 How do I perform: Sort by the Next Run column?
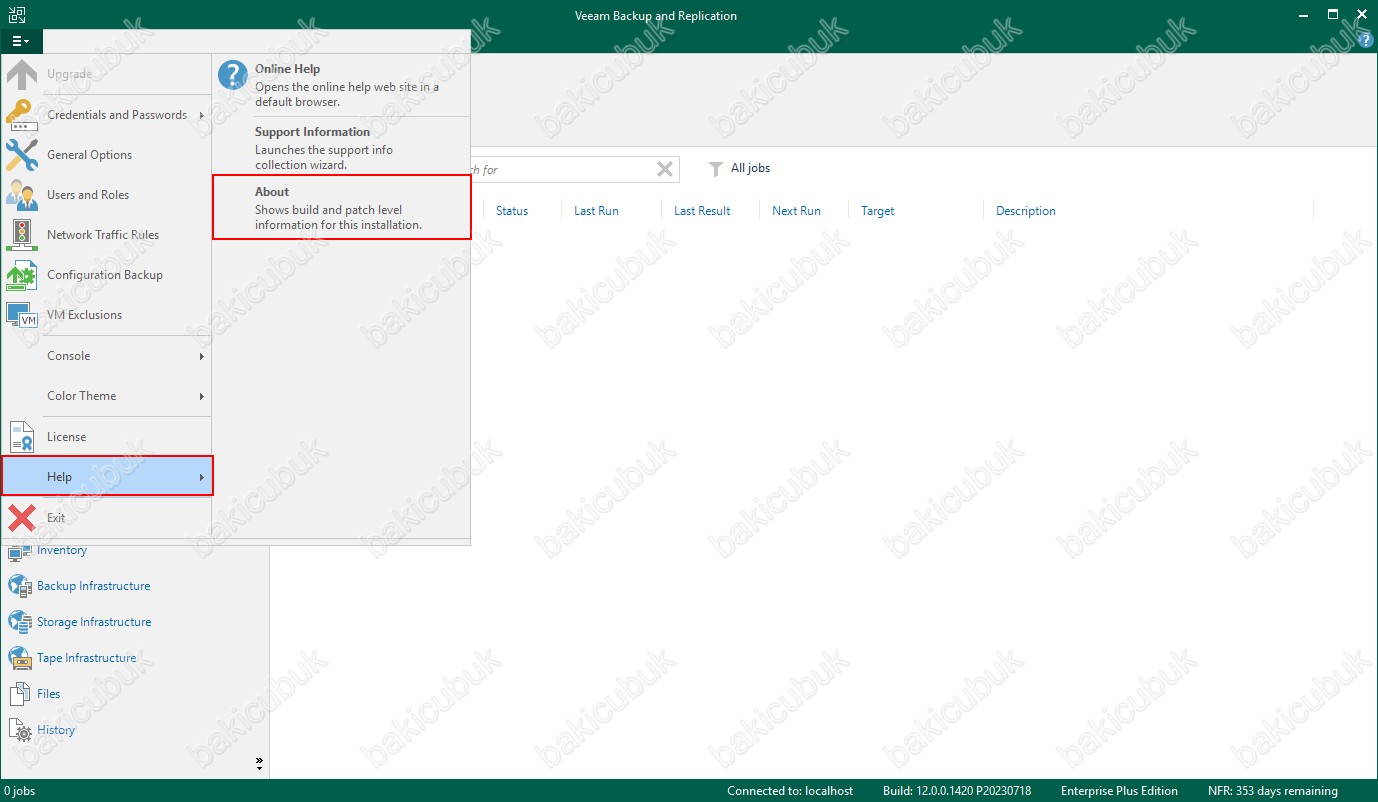(796, 211)
